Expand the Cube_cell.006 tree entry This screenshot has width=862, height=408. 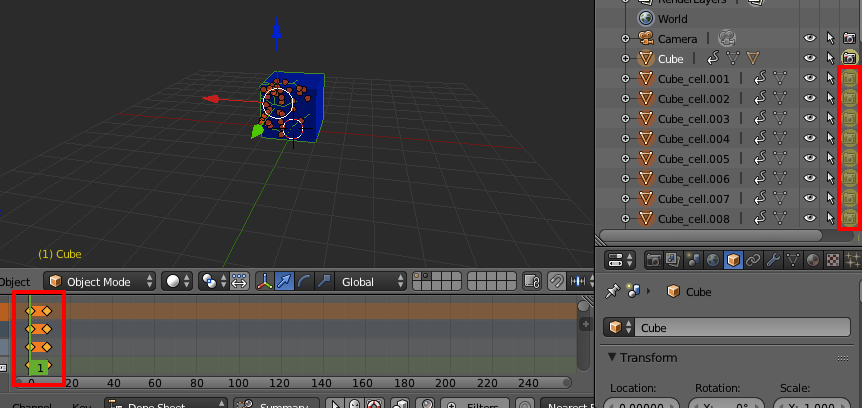(x=625, y=178)
